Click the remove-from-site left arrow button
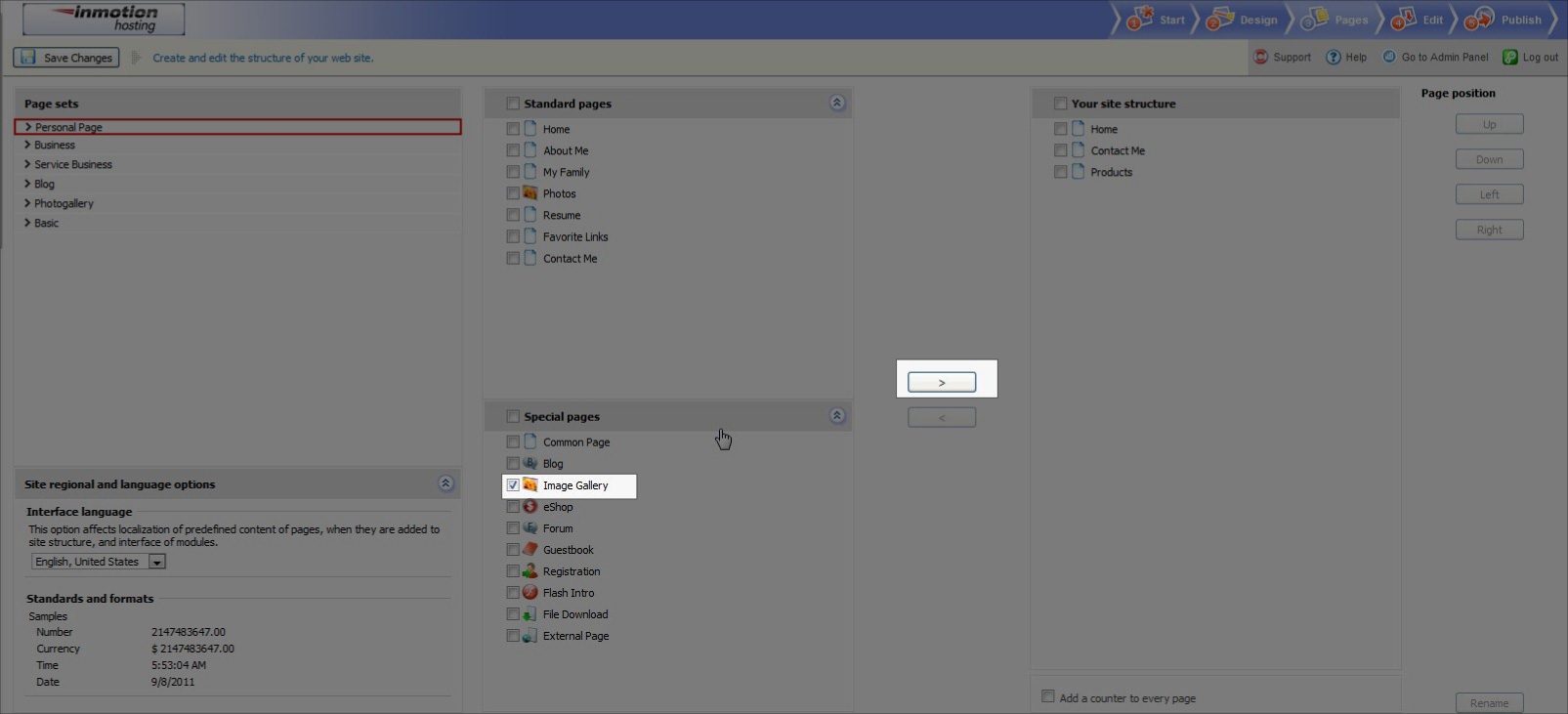 point(942,417)
